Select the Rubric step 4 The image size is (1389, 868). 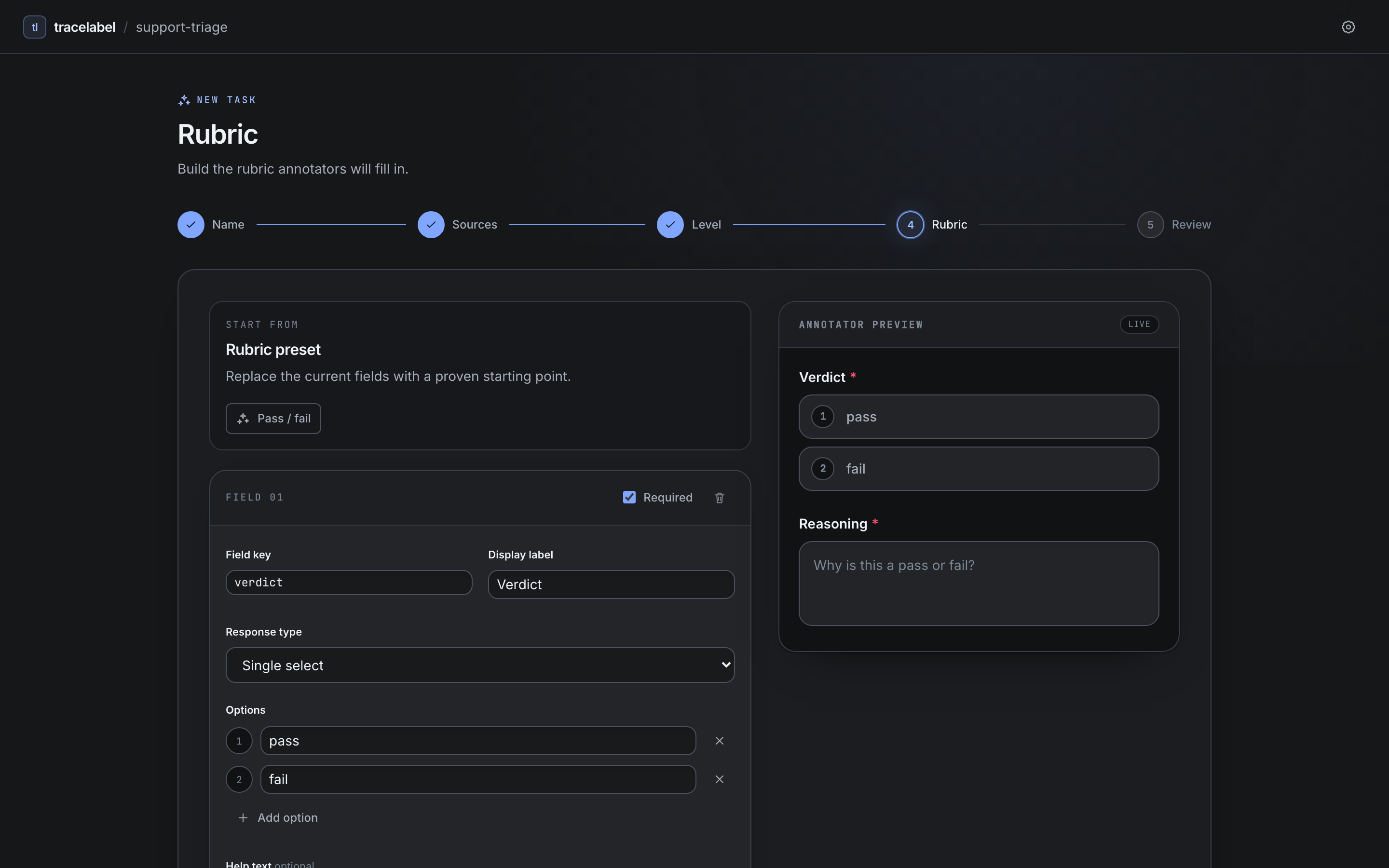(932, 224)
